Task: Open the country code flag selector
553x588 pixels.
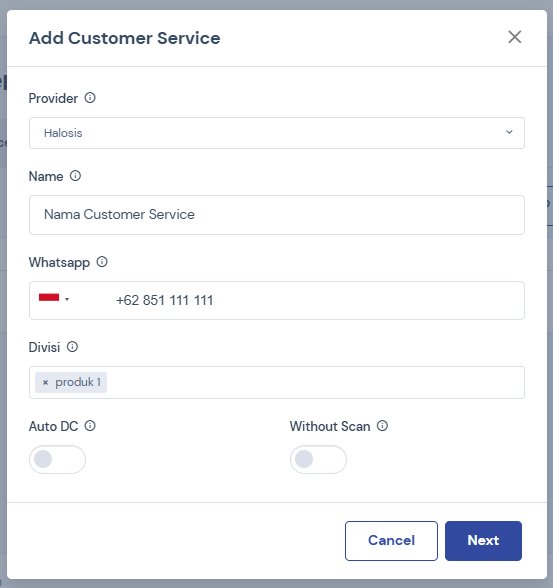Action: click(54, 298)
